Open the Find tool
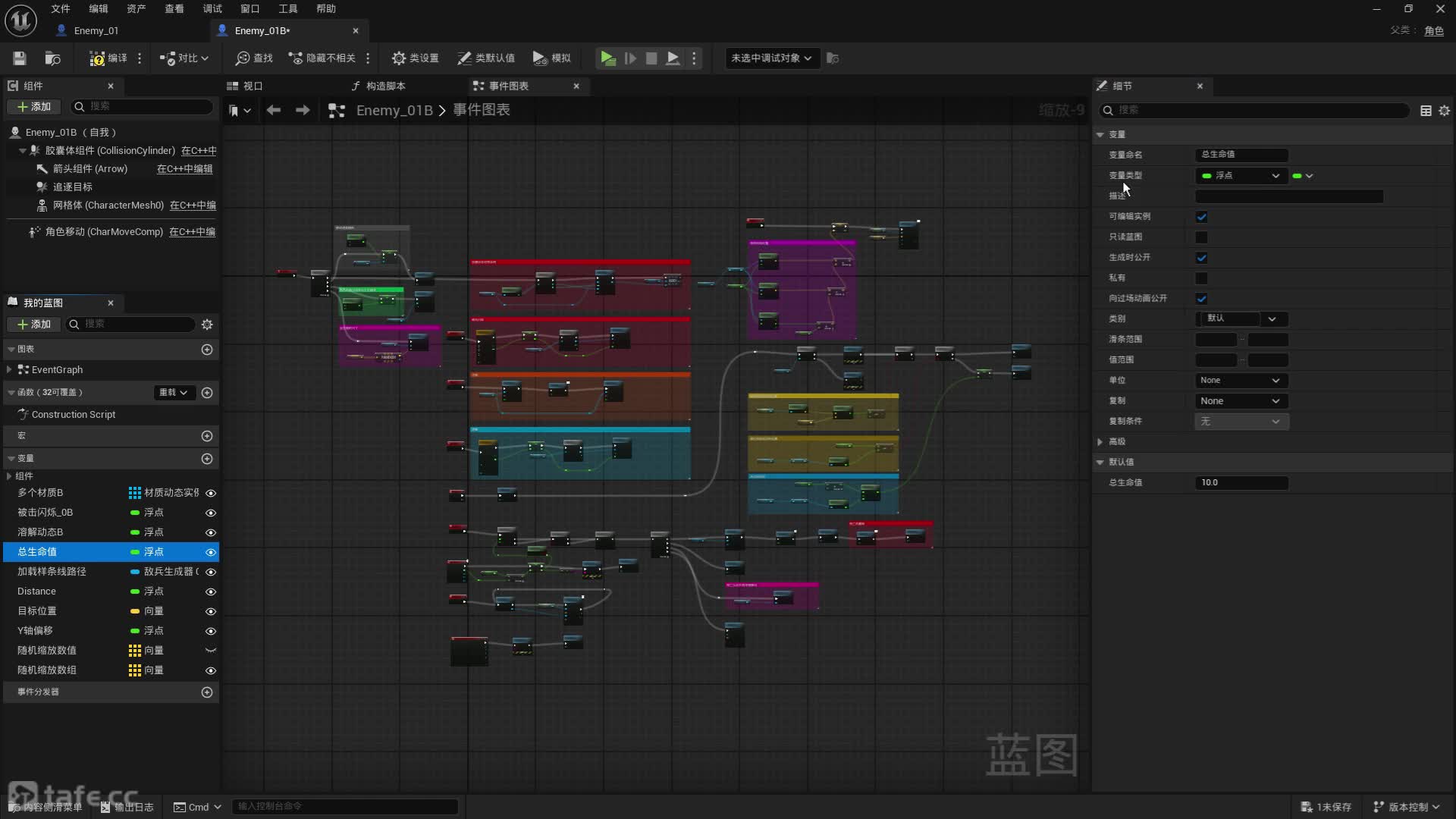This screenshot has width=1456, height=819. [x=254, y=58]
